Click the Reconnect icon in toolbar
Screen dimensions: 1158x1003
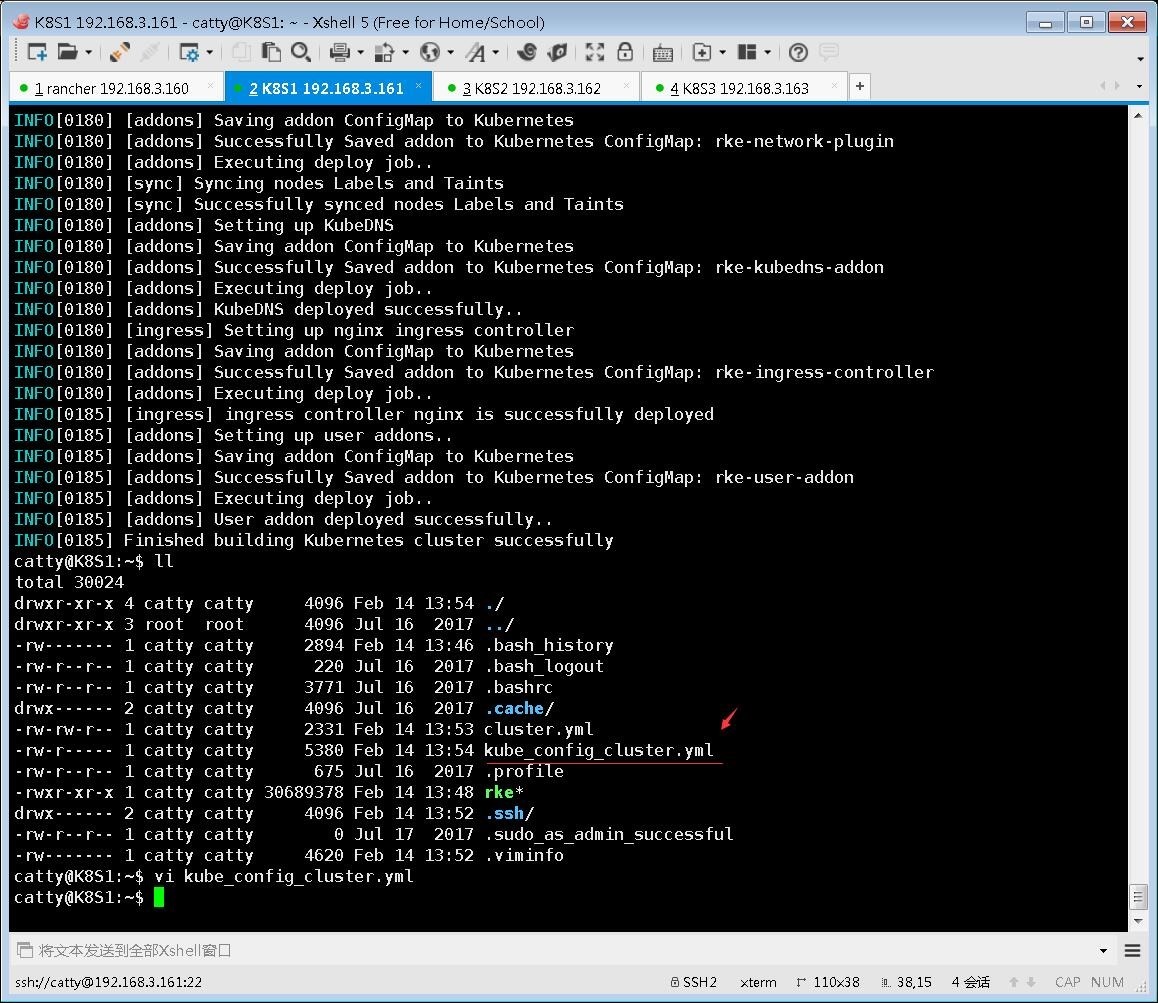click(x=151, y=52)
